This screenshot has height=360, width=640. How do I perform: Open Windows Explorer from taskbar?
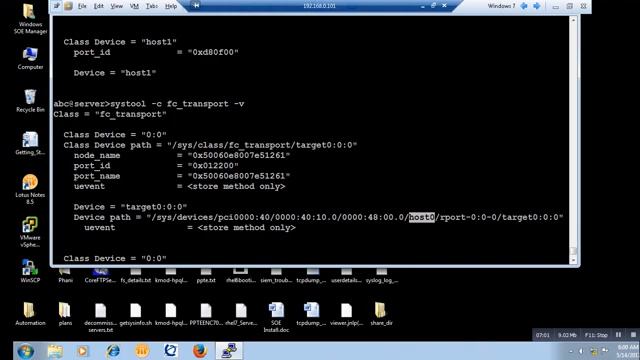pos(55,351)
